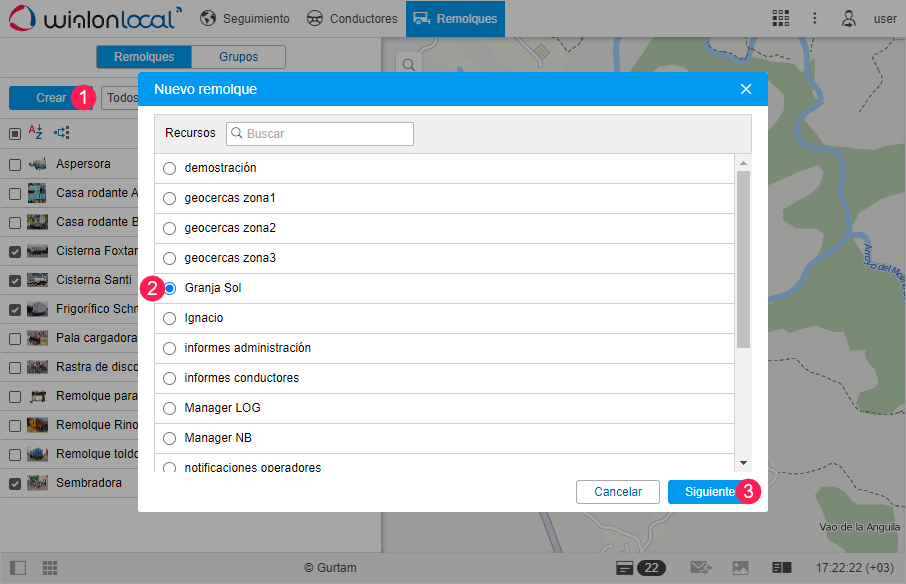
Task: Select the notificaciones operadores radio button
Action: 169,468
